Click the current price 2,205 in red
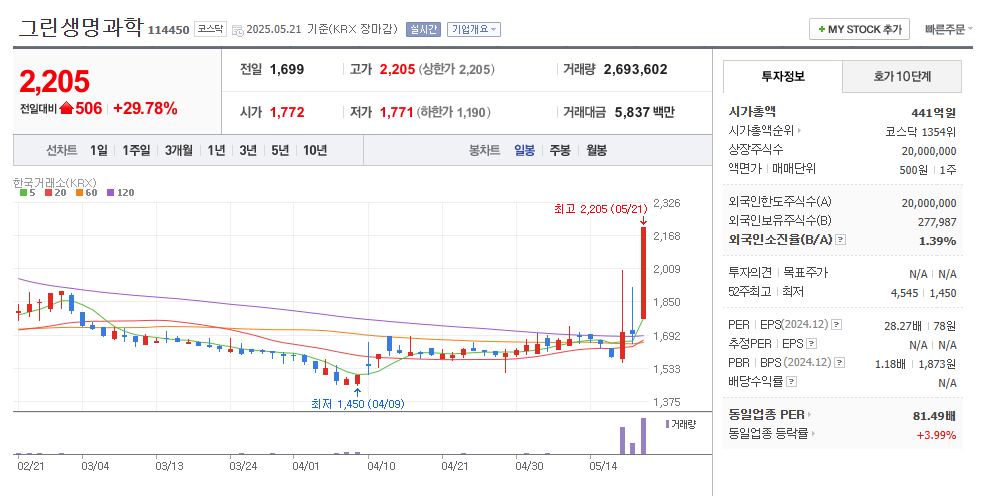The height and width of the screenshot is (496, 986). (x=55, y=82)
